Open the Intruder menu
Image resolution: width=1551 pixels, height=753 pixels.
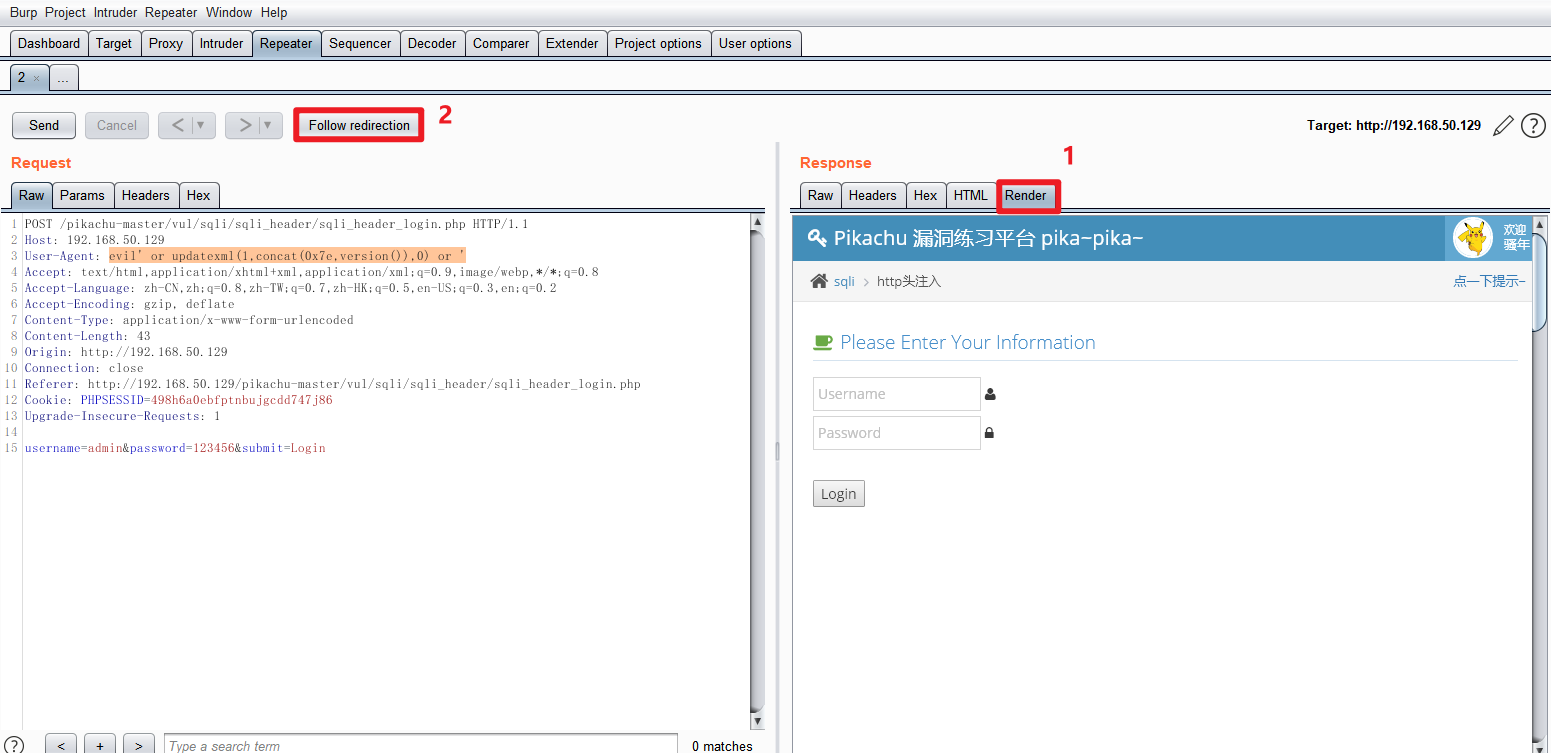click(x=115, y=13)
